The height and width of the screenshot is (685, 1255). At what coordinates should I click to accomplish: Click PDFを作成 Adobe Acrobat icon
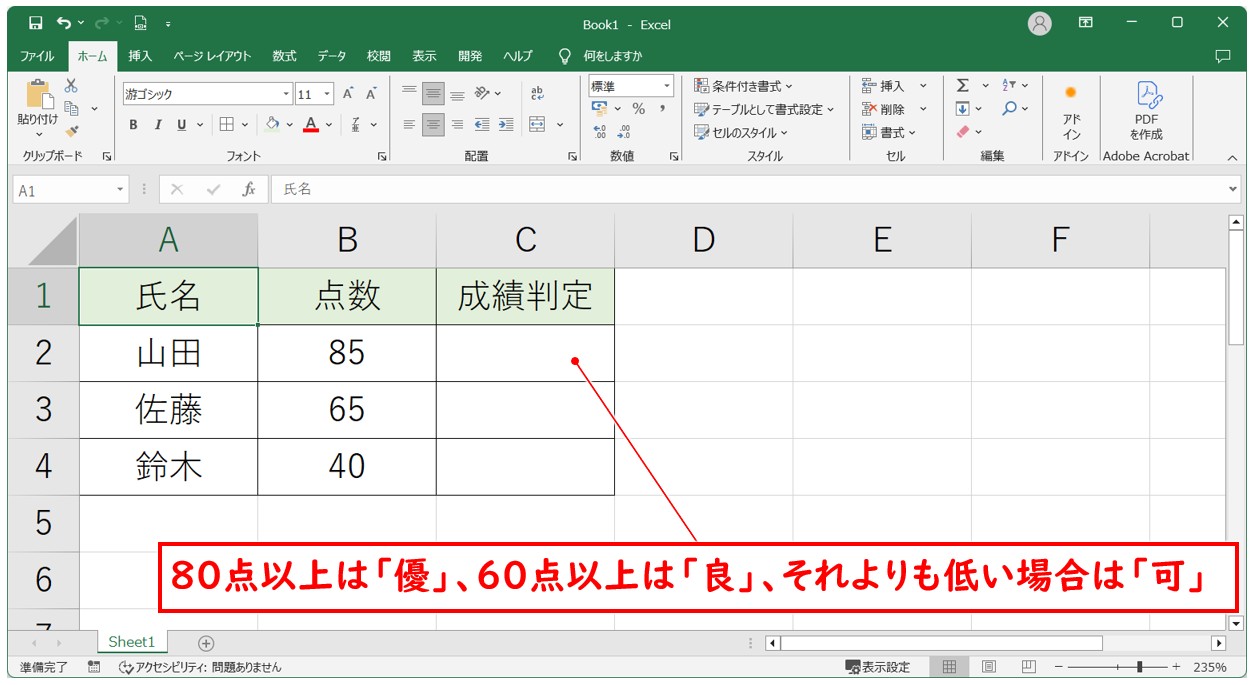[1145, 110]
